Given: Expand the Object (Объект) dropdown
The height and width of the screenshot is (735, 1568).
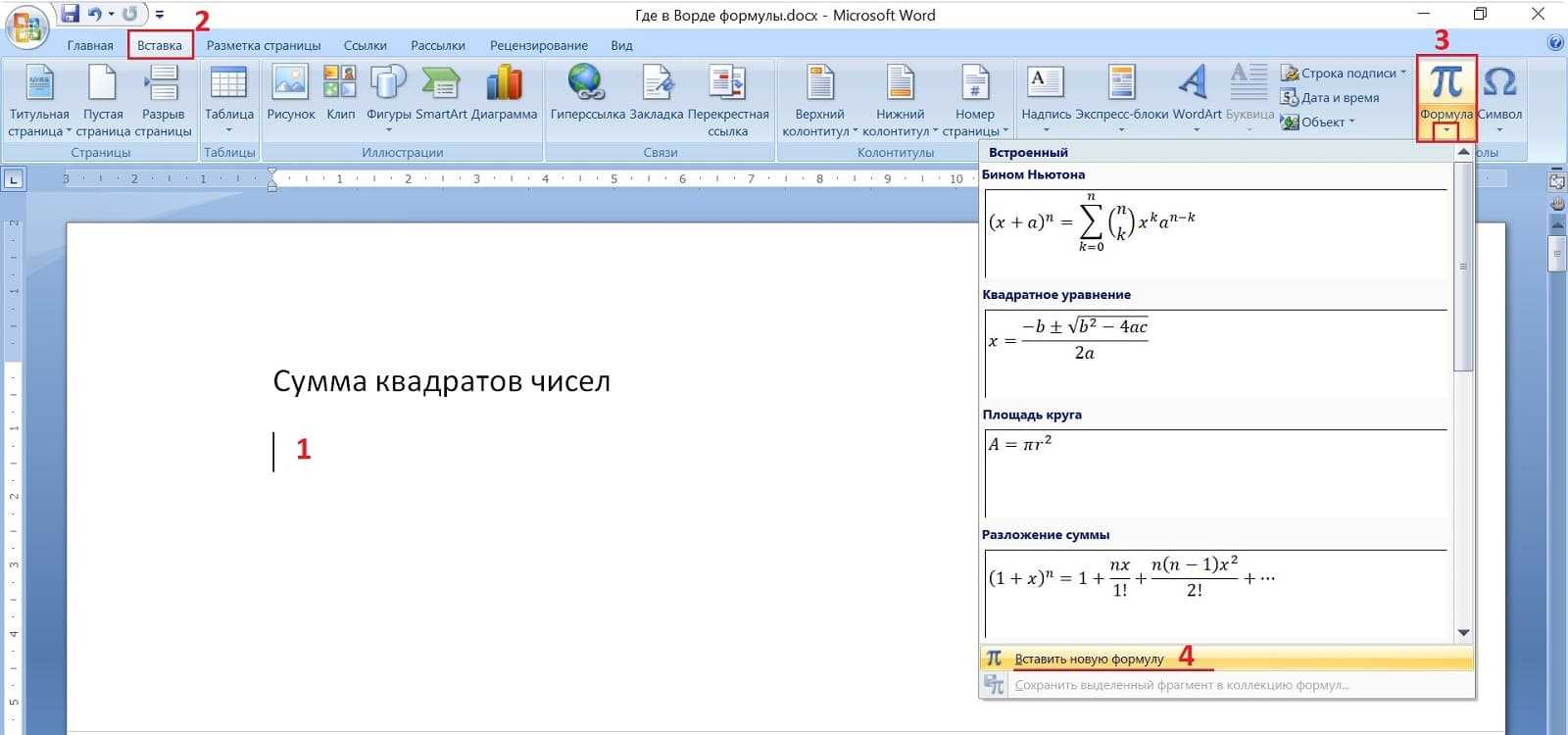Looking at the screenshot, I should pyautogui.click(x=1352, y=122).
